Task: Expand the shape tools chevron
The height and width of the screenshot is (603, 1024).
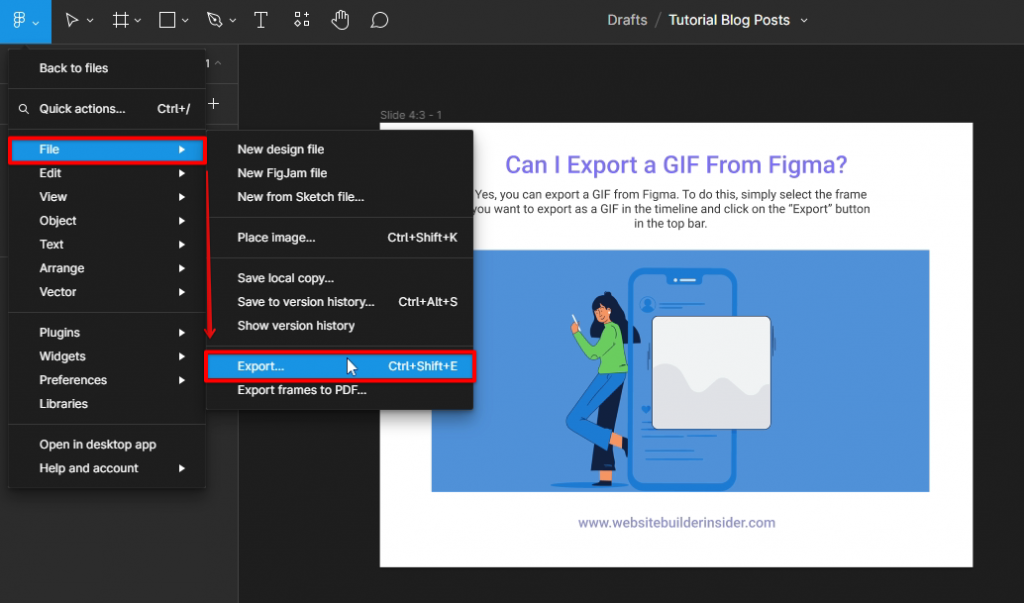Action: 186,21
